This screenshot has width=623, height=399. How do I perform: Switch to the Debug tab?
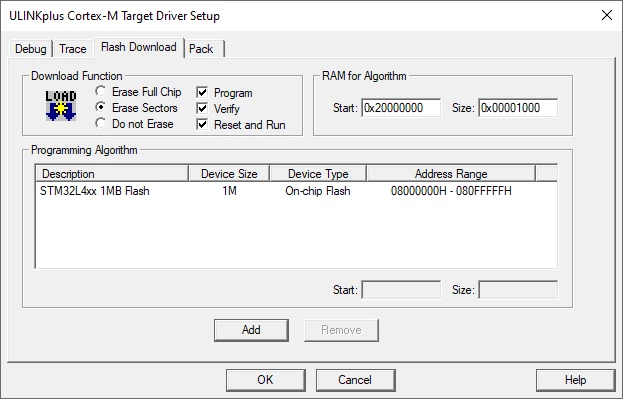point(31,49)
